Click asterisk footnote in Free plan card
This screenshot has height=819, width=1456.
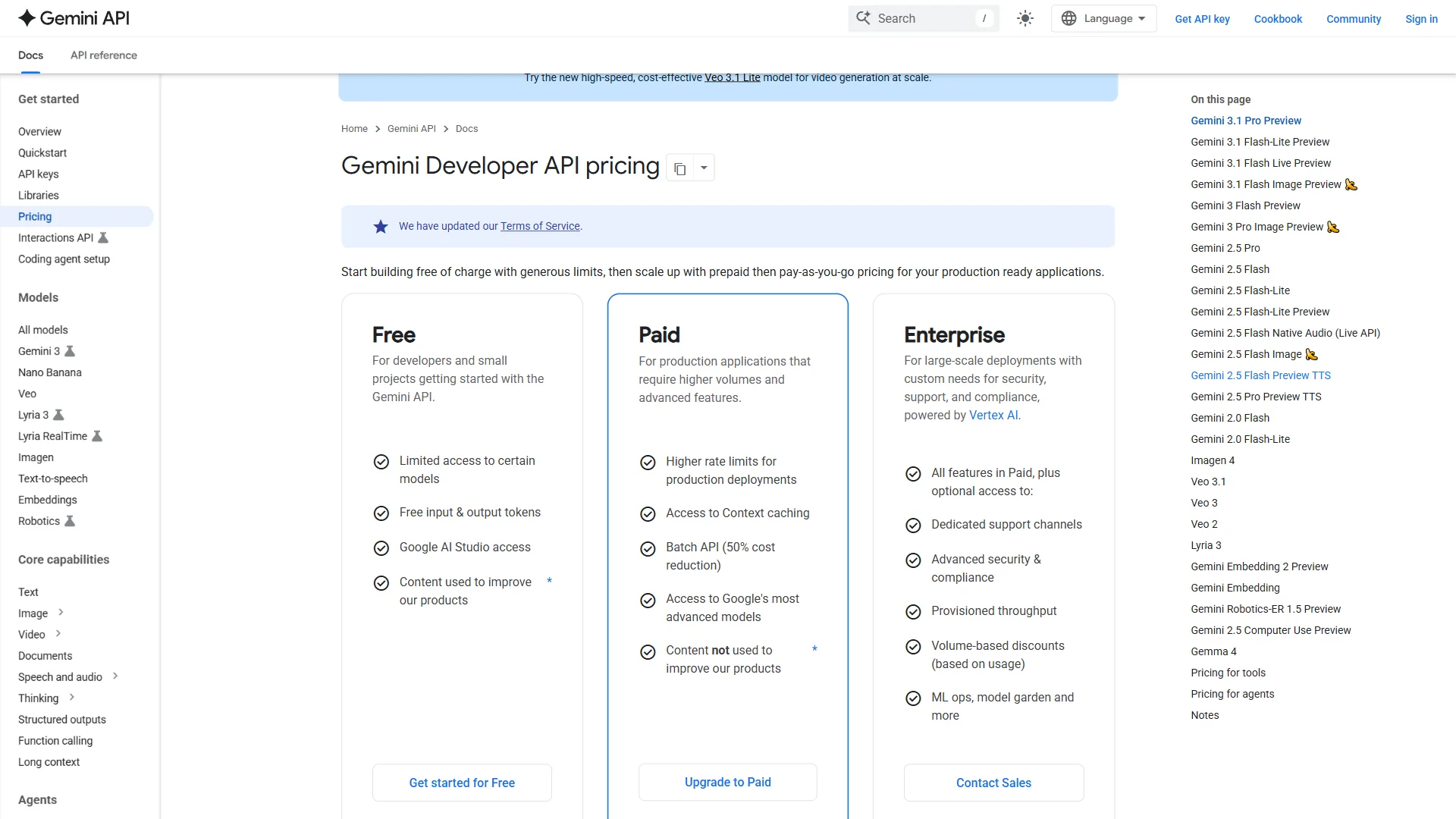pyautogui.click(x=549, y=582)
